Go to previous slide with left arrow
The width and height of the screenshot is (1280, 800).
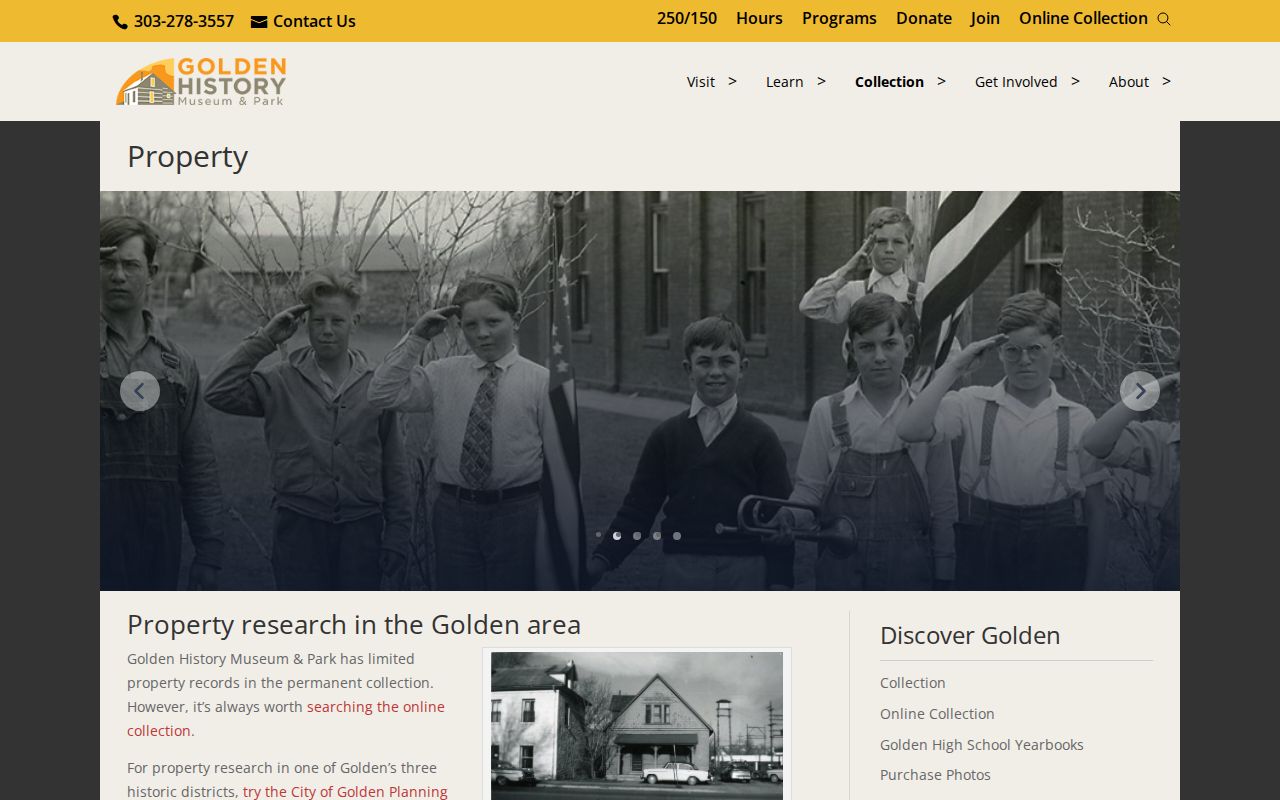(x=140, y=391)
